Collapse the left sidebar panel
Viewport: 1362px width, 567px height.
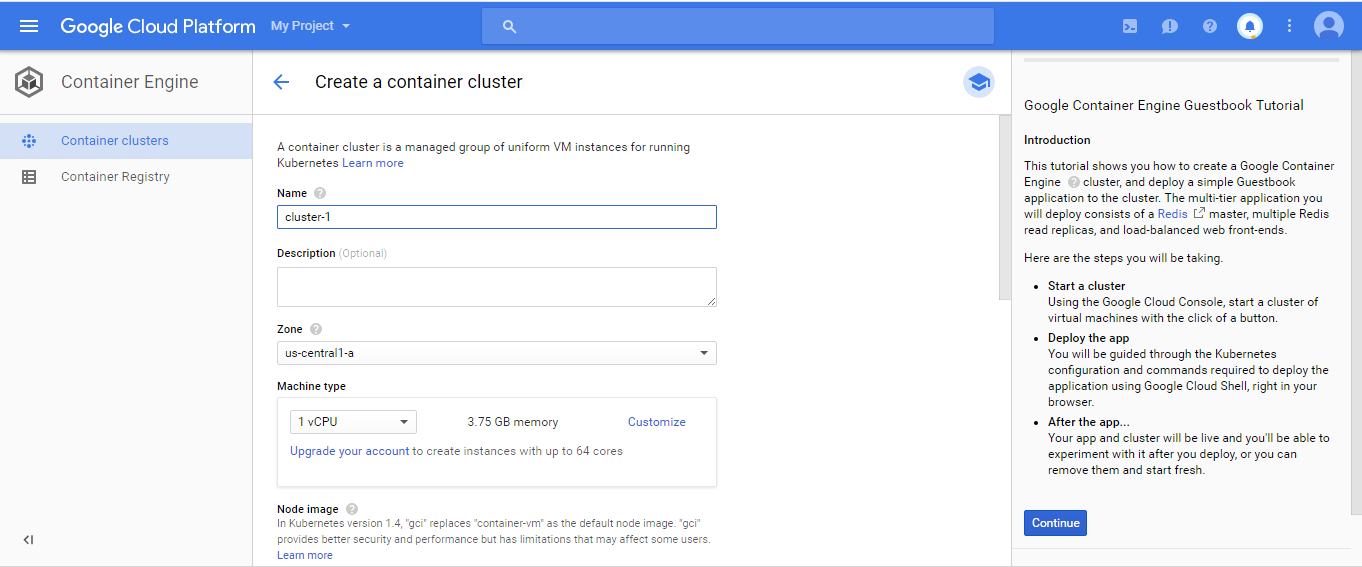pyautogui.click(x=28, y=540)
